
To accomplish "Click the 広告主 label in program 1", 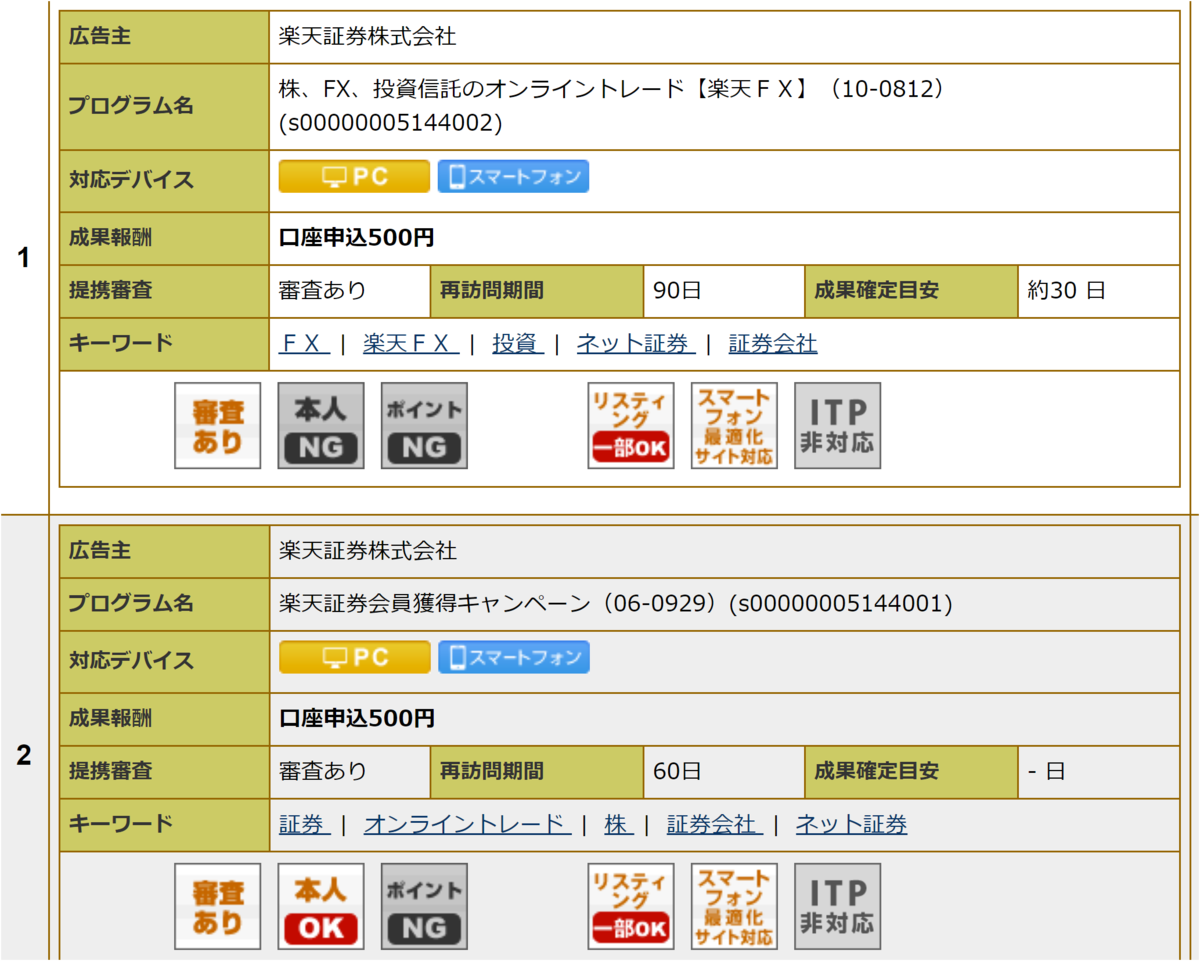I will (x=100, y=37).
